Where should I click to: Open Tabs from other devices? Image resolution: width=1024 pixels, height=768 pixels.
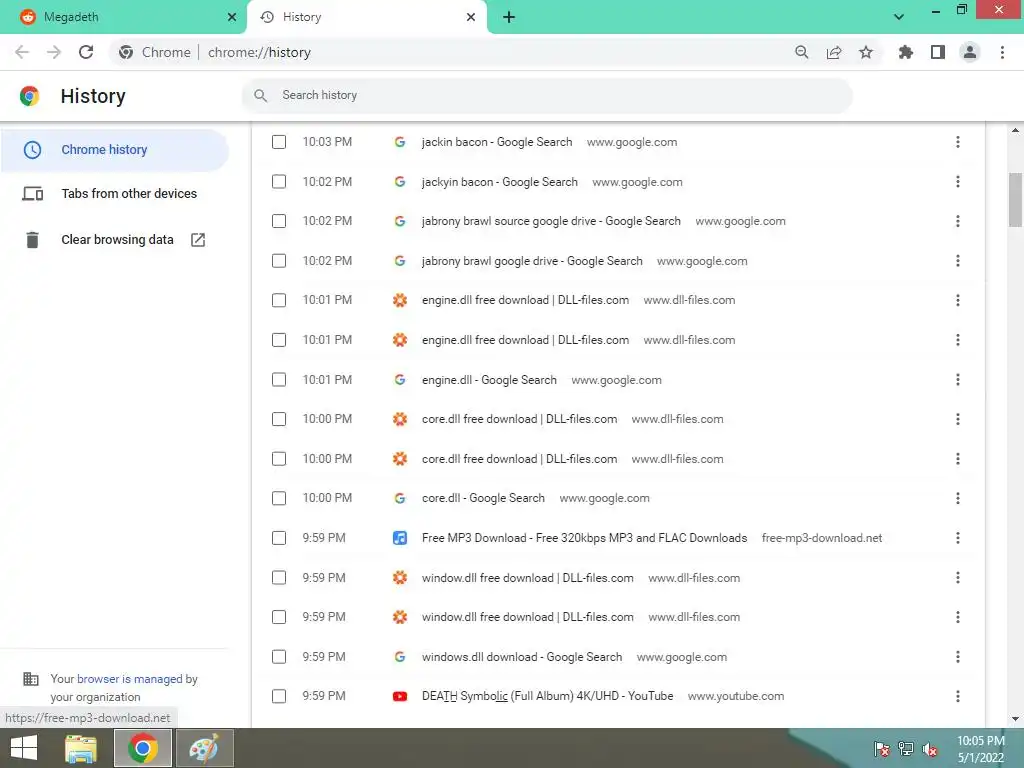tap(114, 193)
